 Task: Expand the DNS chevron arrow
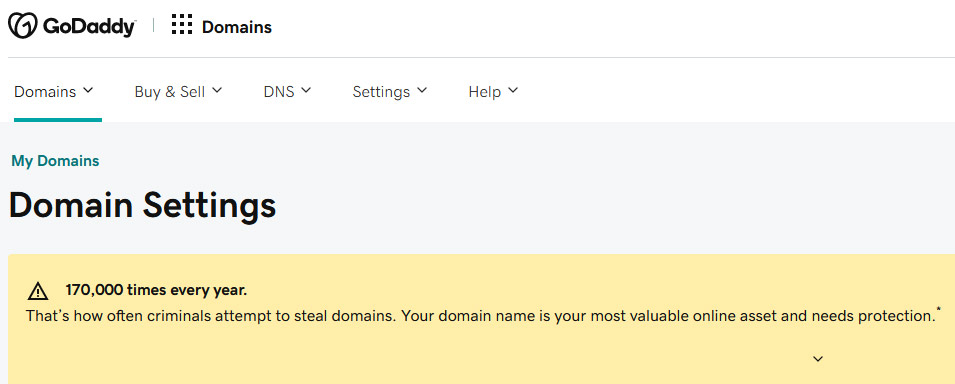tap(306, 90)
